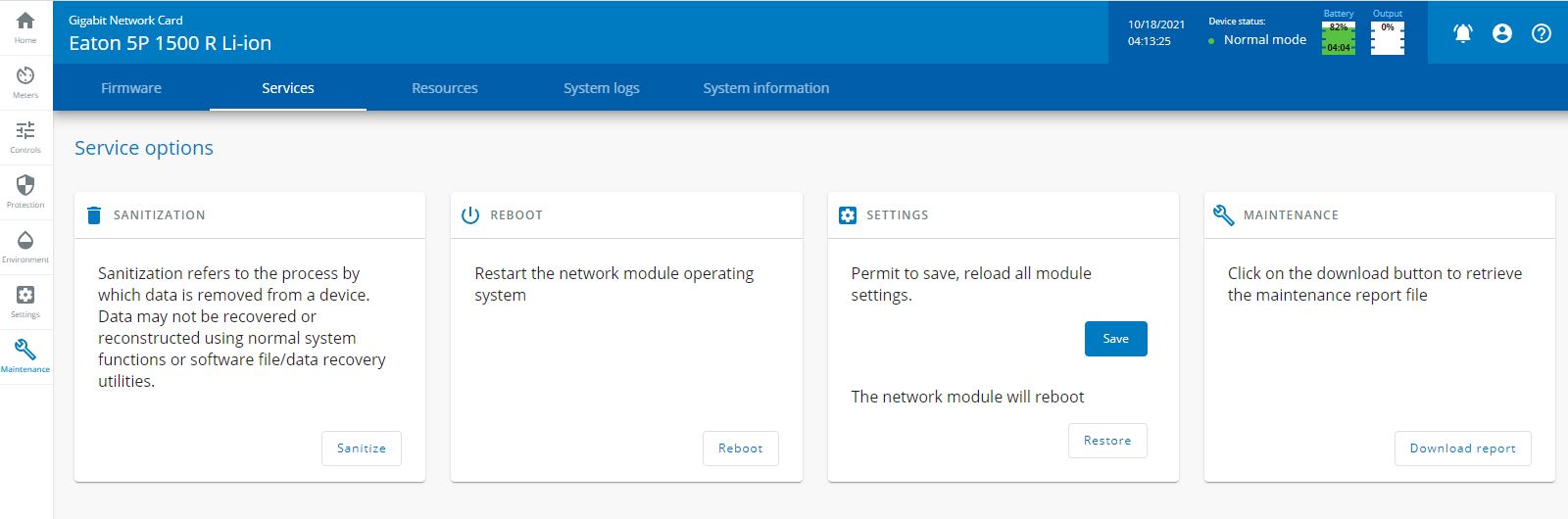Open the help question mark
Screen dimensions: 1568x519
click(1542, 33)
